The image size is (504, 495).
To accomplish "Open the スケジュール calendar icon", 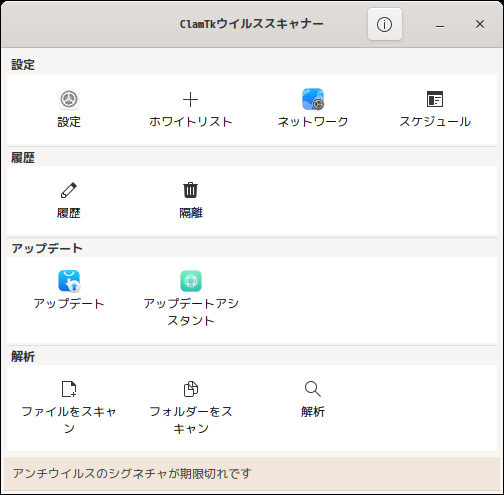I will (435, 99).
